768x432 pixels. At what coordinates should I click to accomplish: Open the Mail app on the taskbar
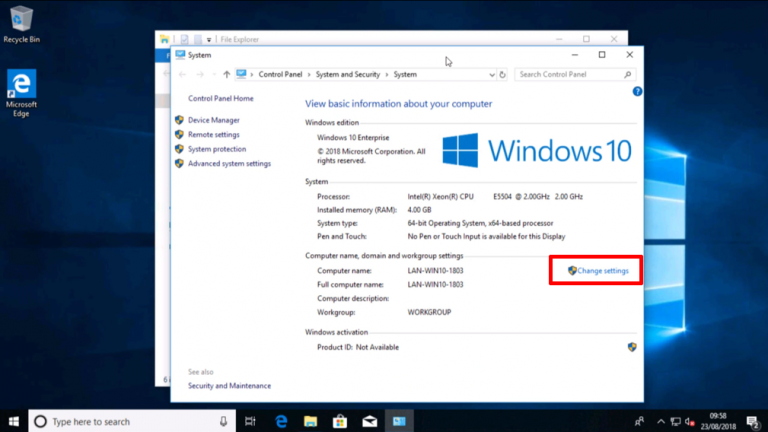(x=370, y=421)
